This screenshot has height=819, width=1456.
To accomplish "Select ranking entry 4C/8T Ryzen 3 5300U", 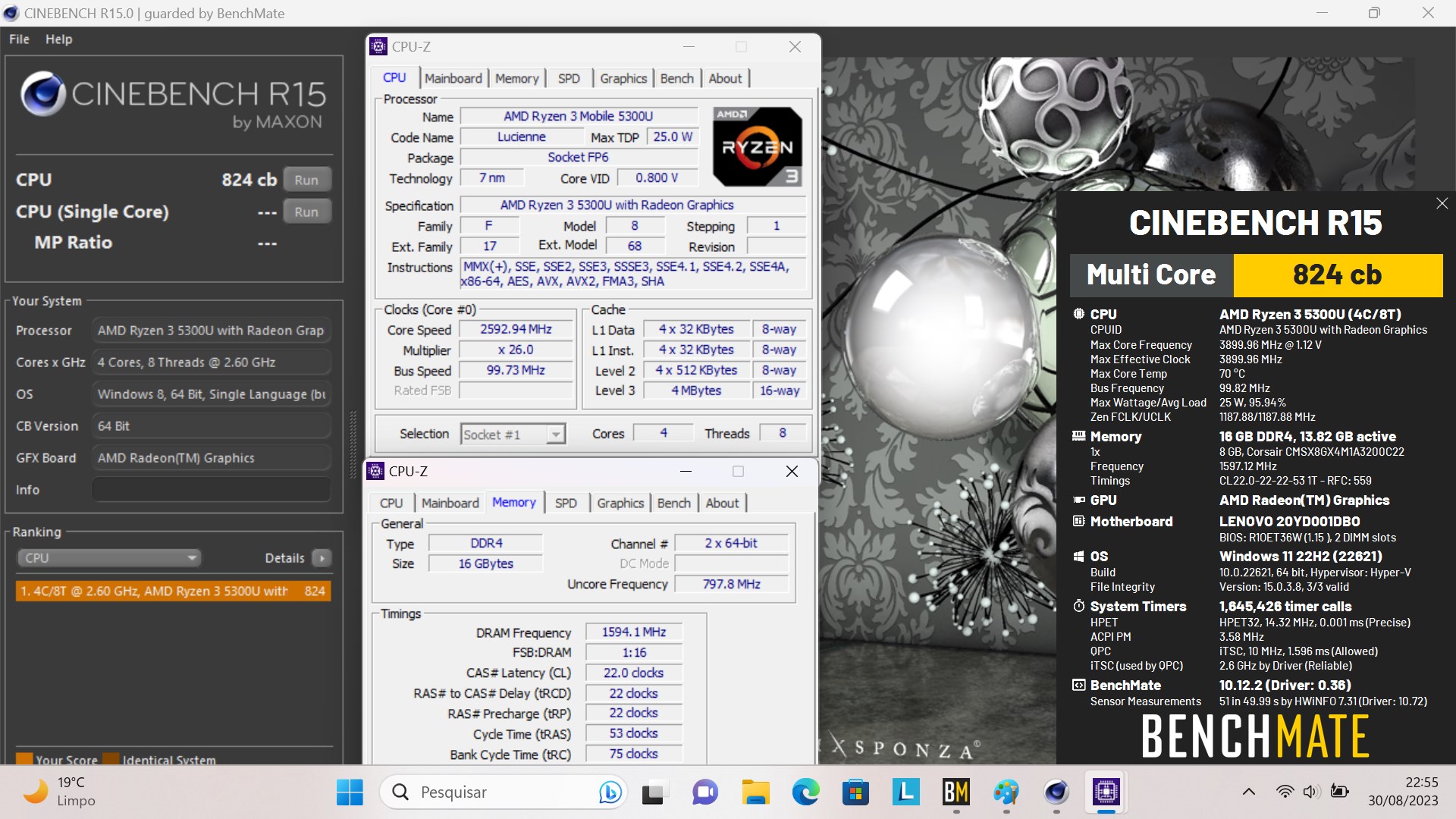I will (173, 591).
